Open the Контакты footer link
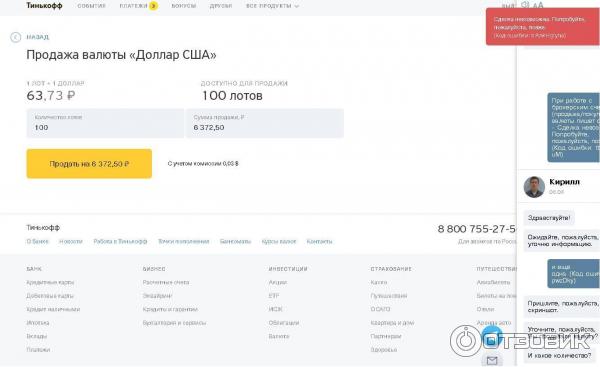Screen dimensions: 600x367 click(x=320, y=241)
